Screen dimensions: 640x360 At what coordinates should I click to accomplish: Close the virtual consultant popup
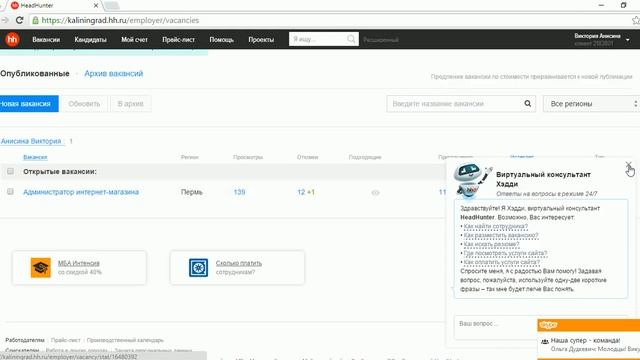coord(628,164)
